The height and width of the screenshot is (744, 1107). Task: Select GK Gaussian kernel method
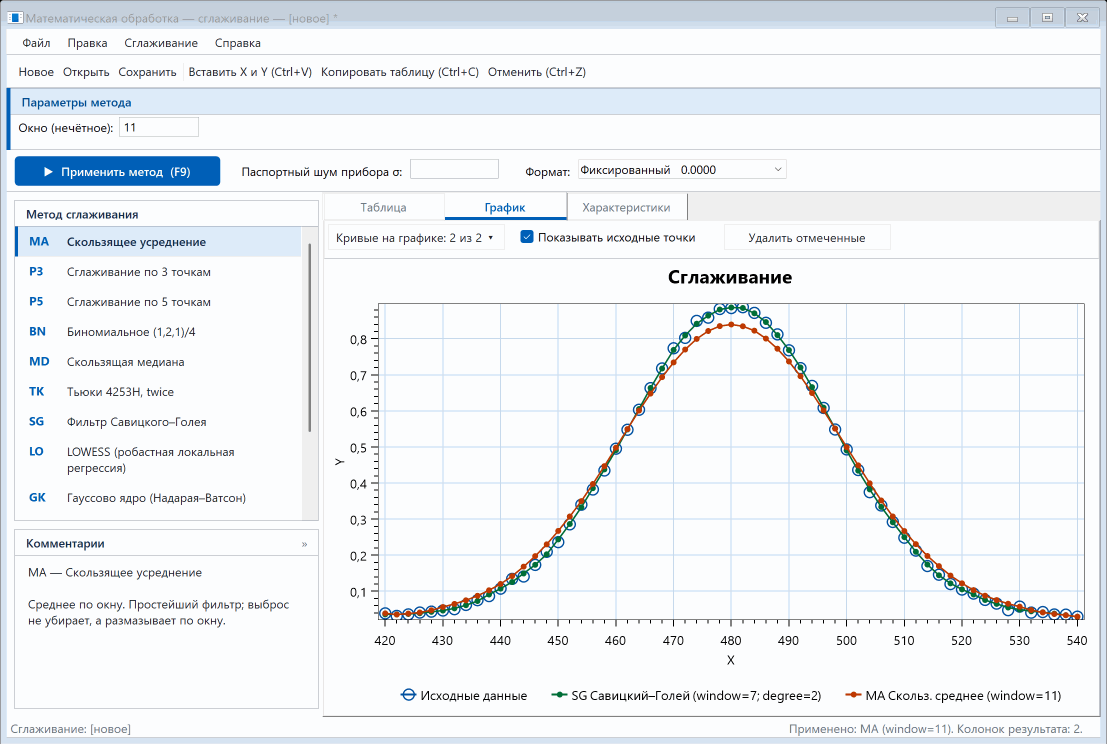[158, 498]
